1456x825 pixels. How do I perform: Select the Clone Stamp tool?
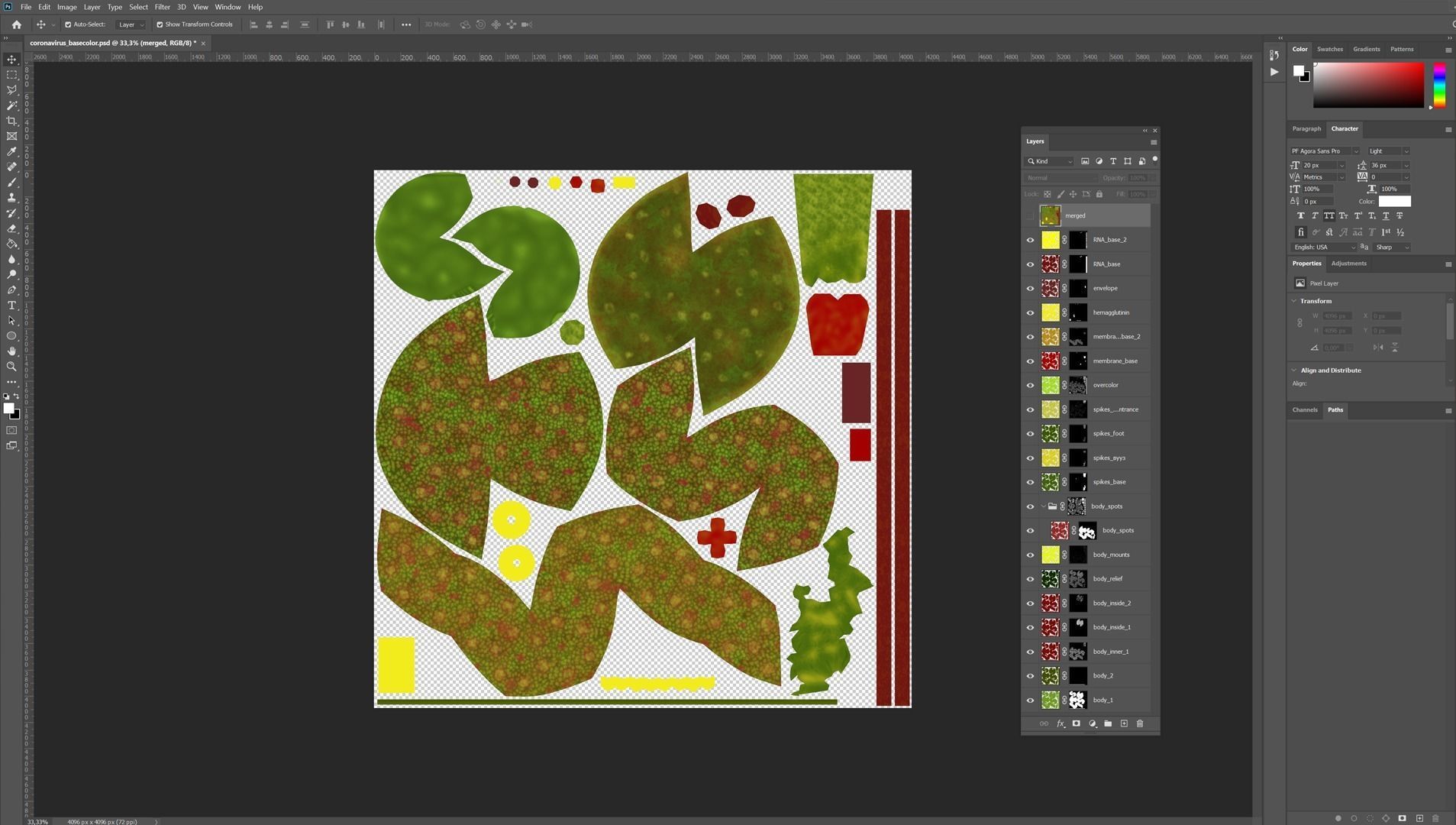(11, 198)
